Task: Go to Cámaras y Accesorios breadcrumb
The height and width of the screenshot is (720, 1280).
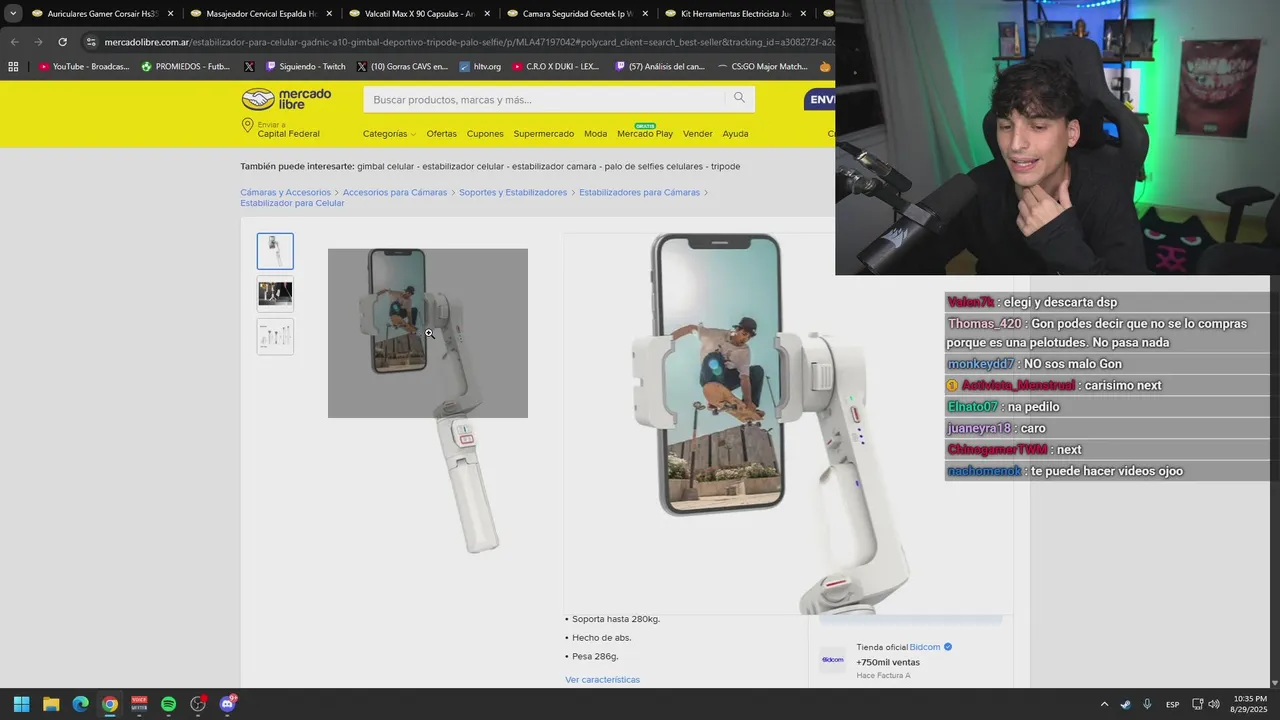Action: pyautogui.click(x=285, y=192)
